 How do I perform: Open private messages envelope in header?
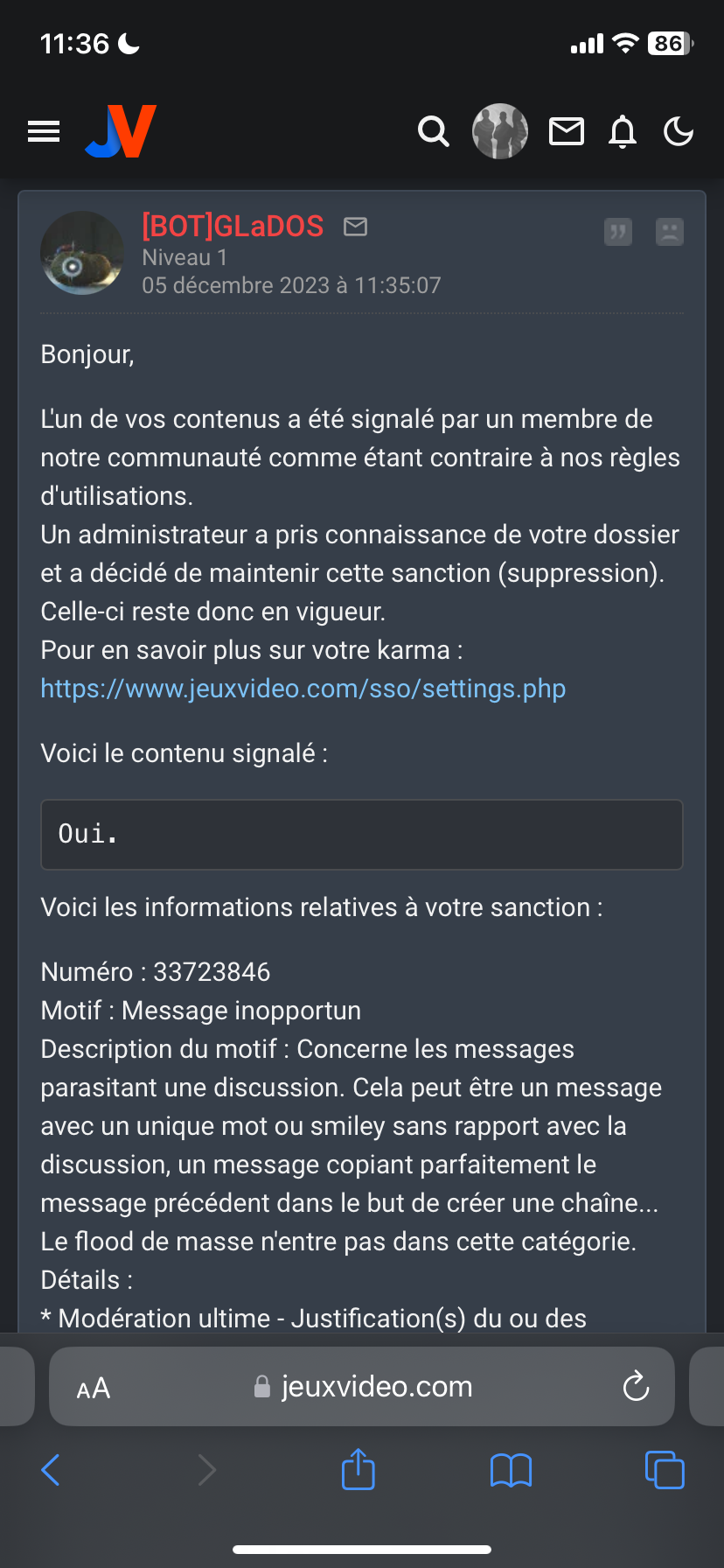566,131
